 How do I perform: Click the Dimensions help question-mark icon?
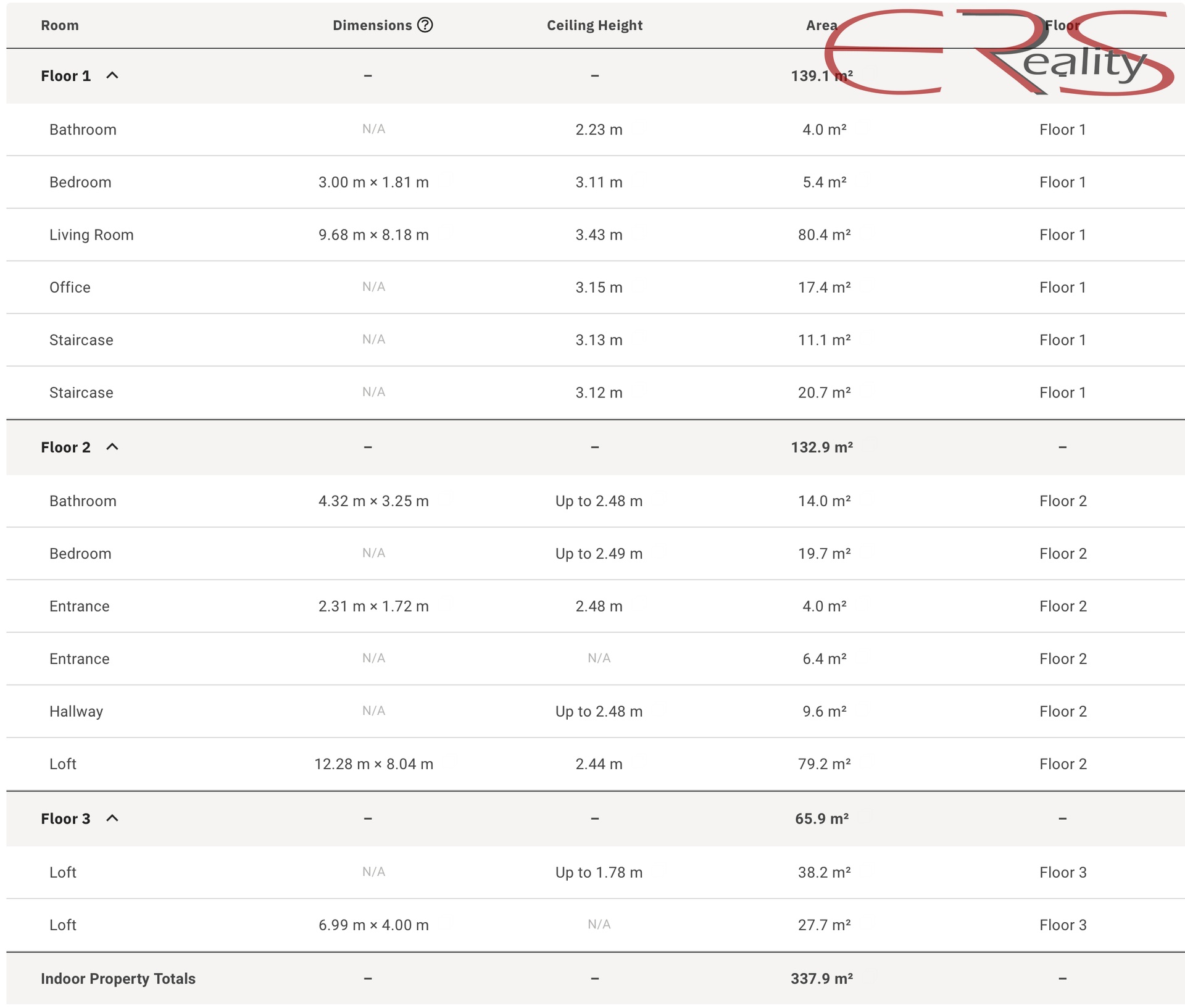[x=425, y=25]
